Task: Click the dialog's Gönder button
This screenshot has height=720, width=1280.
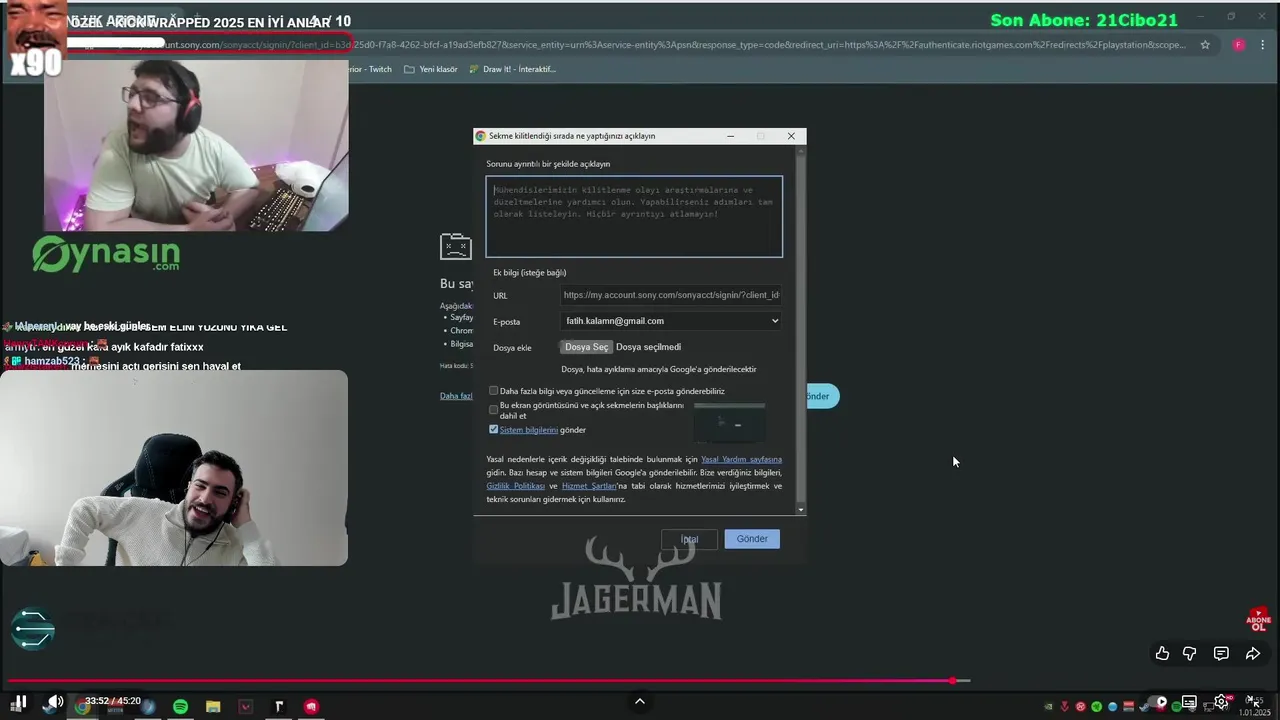Action: coord(752,539)
